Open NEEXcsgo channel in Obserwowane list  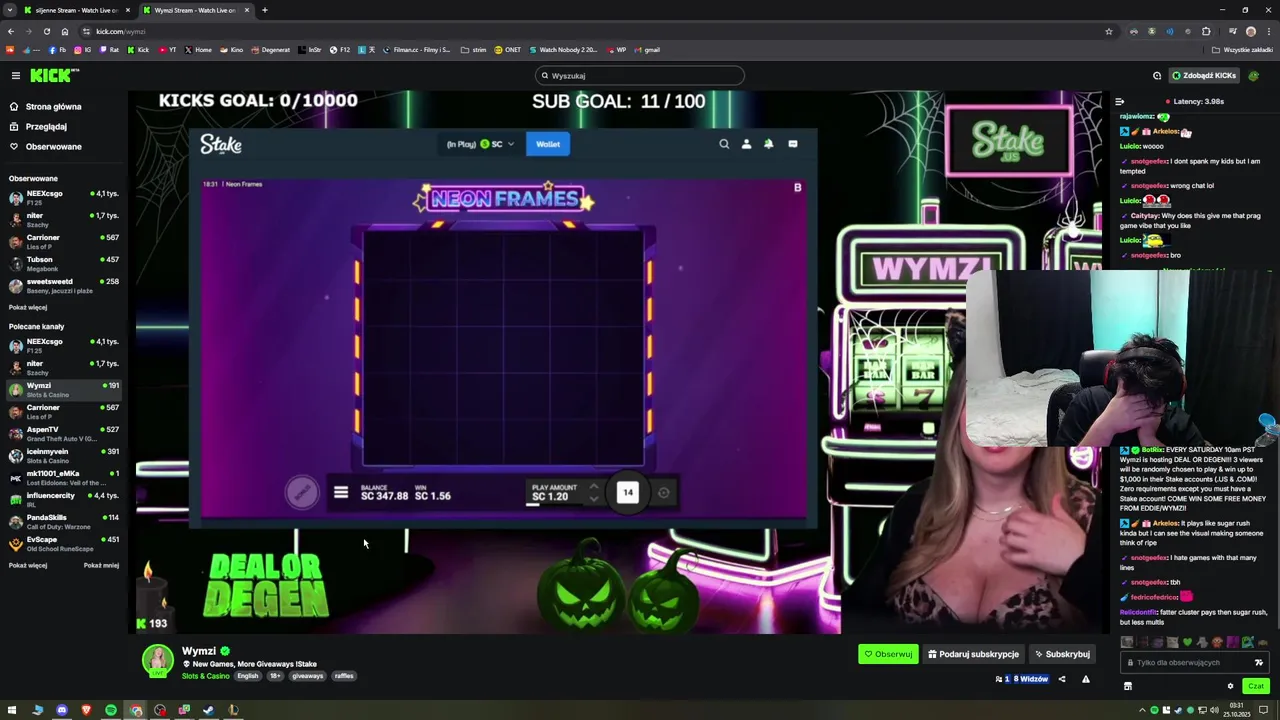point(64,197)
